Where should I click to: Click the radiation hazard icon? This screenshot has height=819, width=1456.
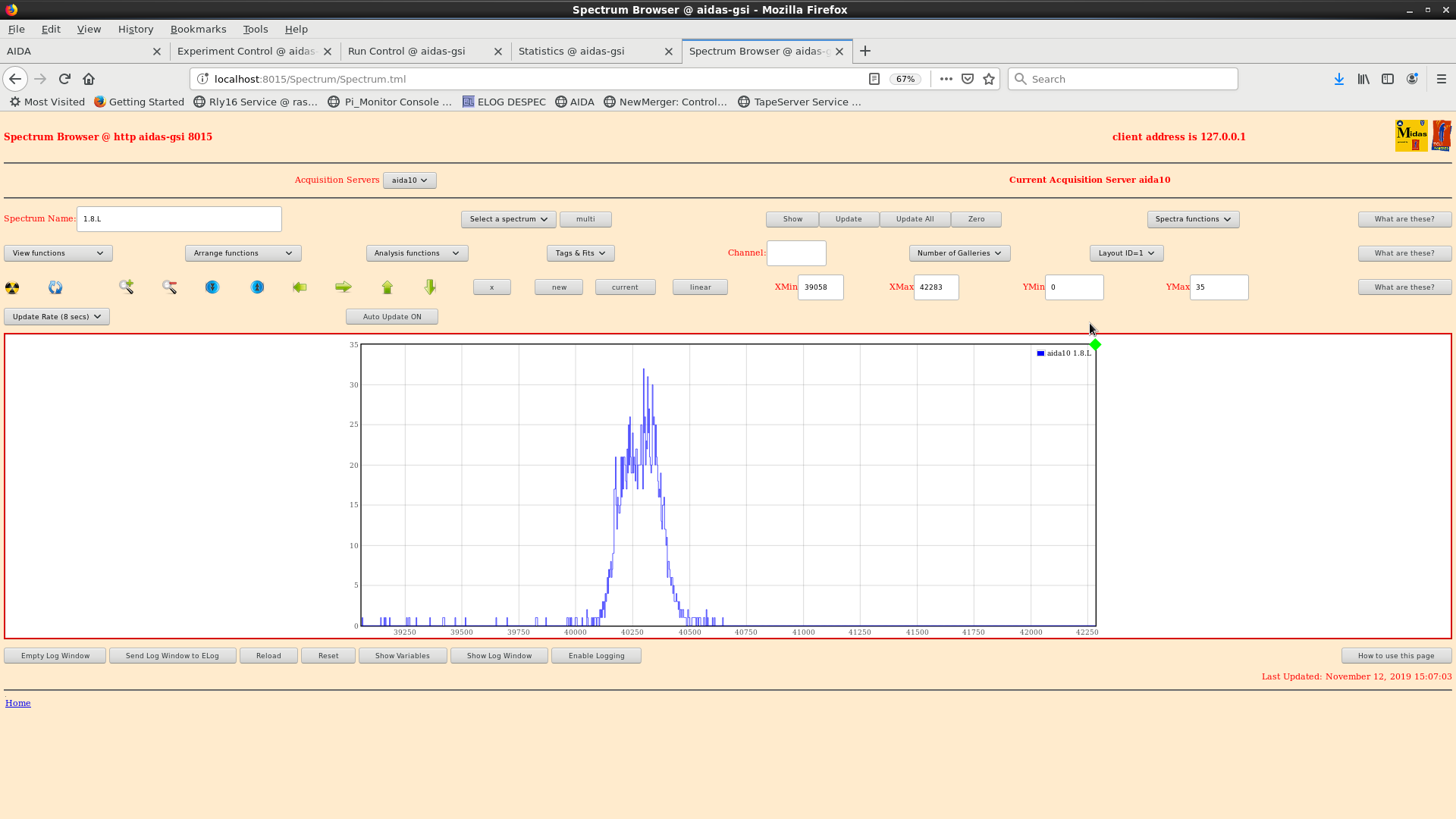coord(12,287)
